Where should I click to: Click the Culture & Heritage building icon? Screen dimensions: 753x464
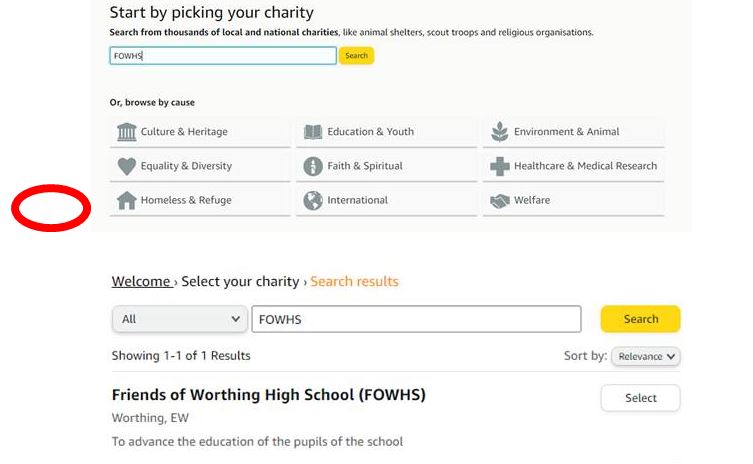point(127,132)
